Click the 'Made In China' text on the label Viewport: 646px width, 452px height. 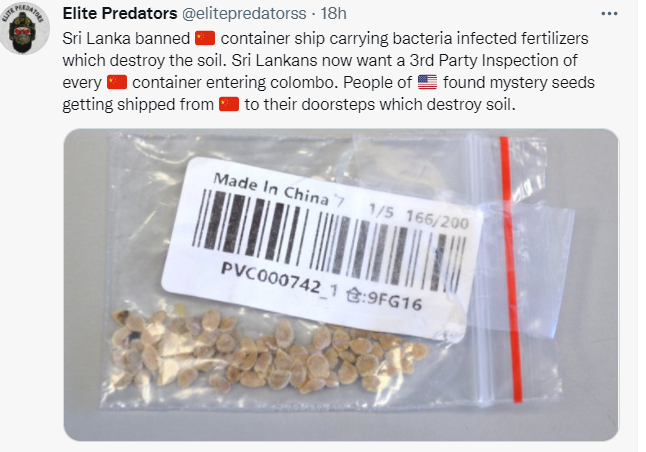point(271,188)
